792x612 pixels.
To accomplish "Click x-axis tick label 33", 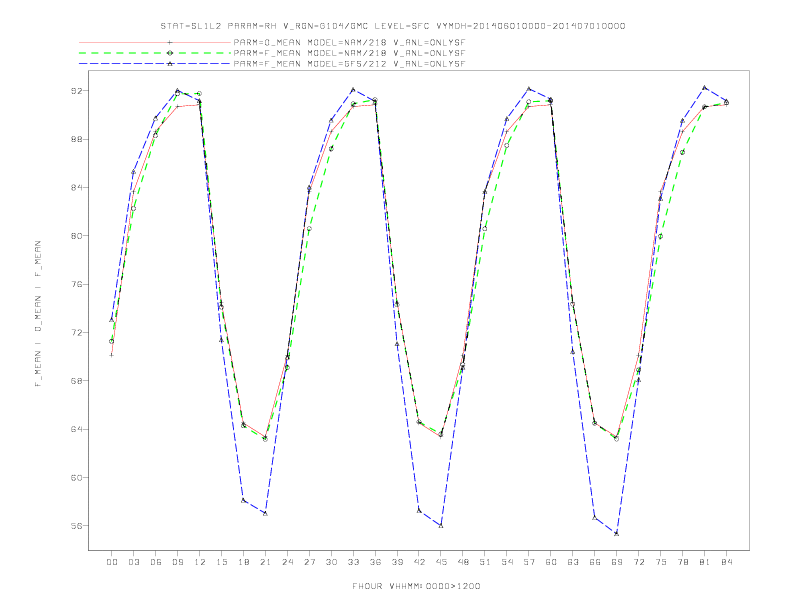I will [353, 562].
